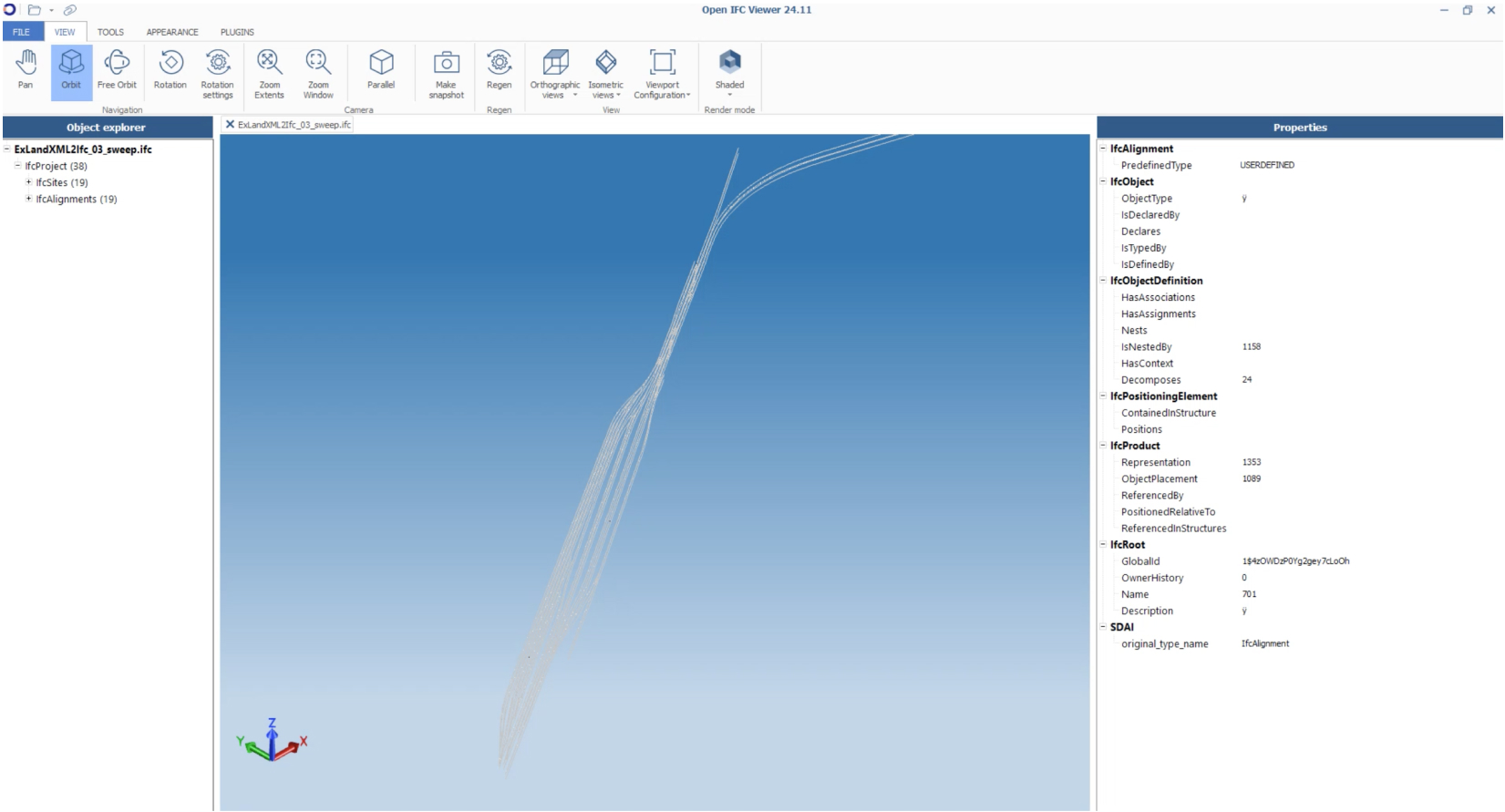The image size is (1505, 812).
Task: Select the Pan navigation tool
Action: (x=26, y=69)
